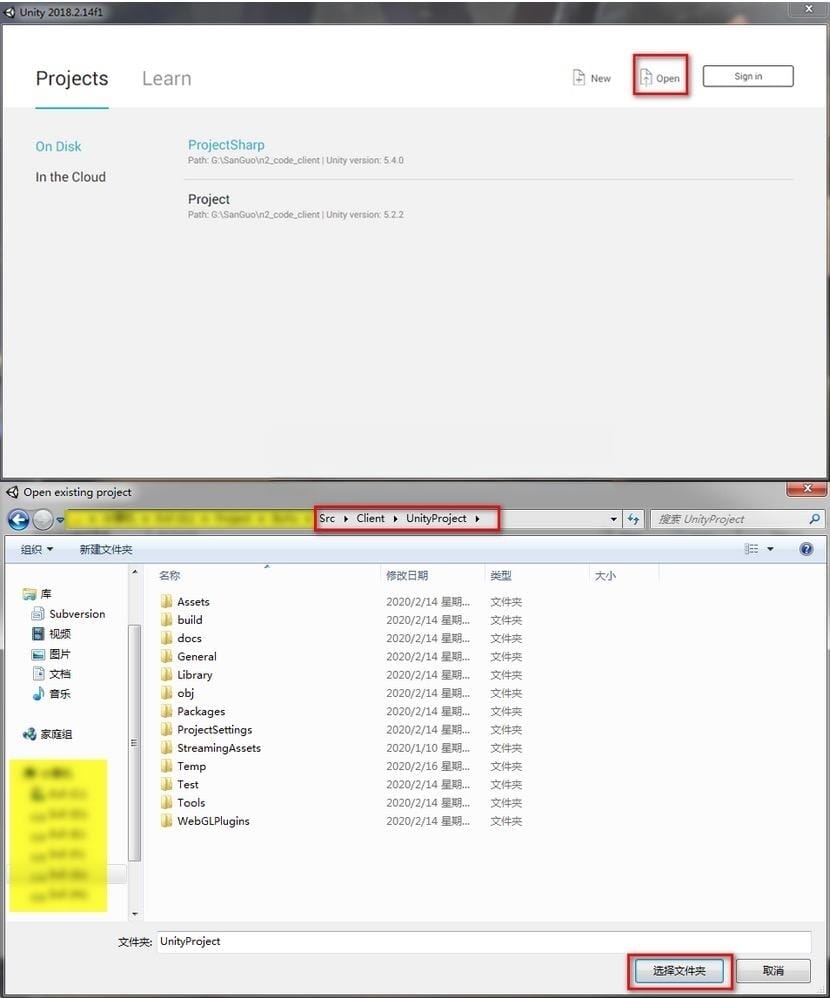Click 选择文件夹 to confirm the folder
The height and width of the screenshot is (998, 830).
pyautogui.click(x=679, y=971)
